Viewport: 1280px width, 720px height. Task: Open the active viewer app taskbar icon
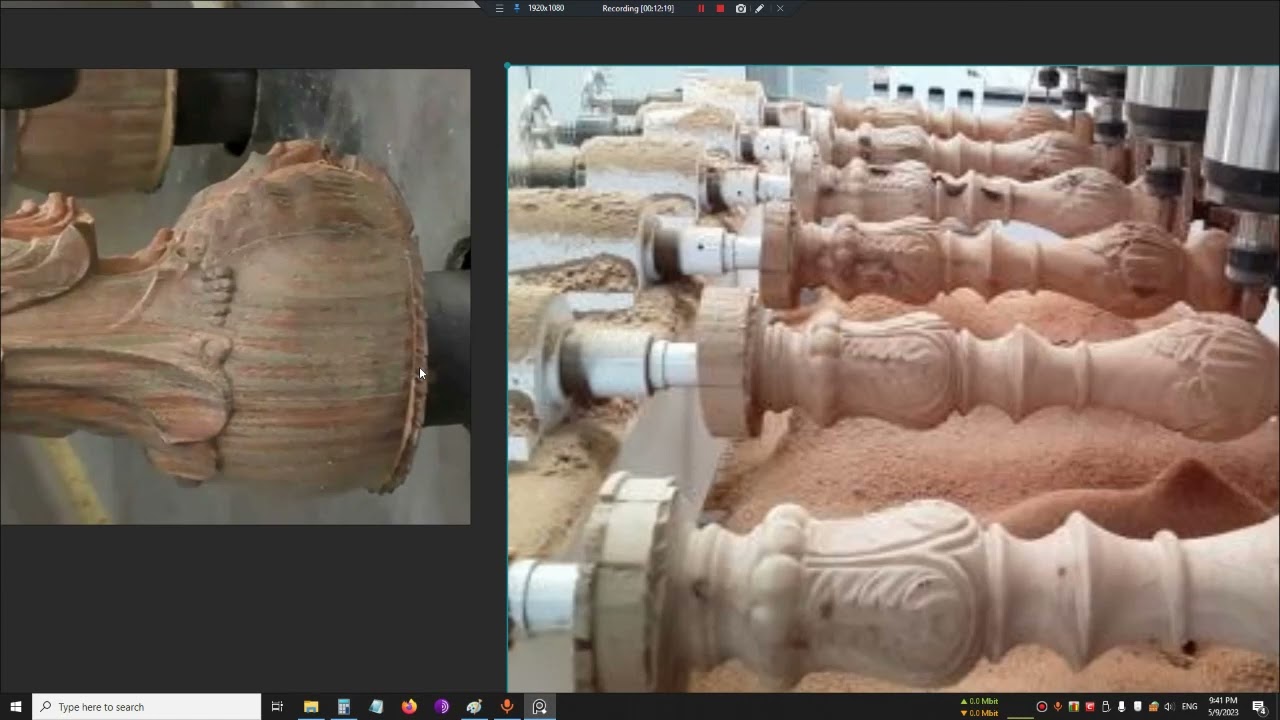(x=540, y=706)
